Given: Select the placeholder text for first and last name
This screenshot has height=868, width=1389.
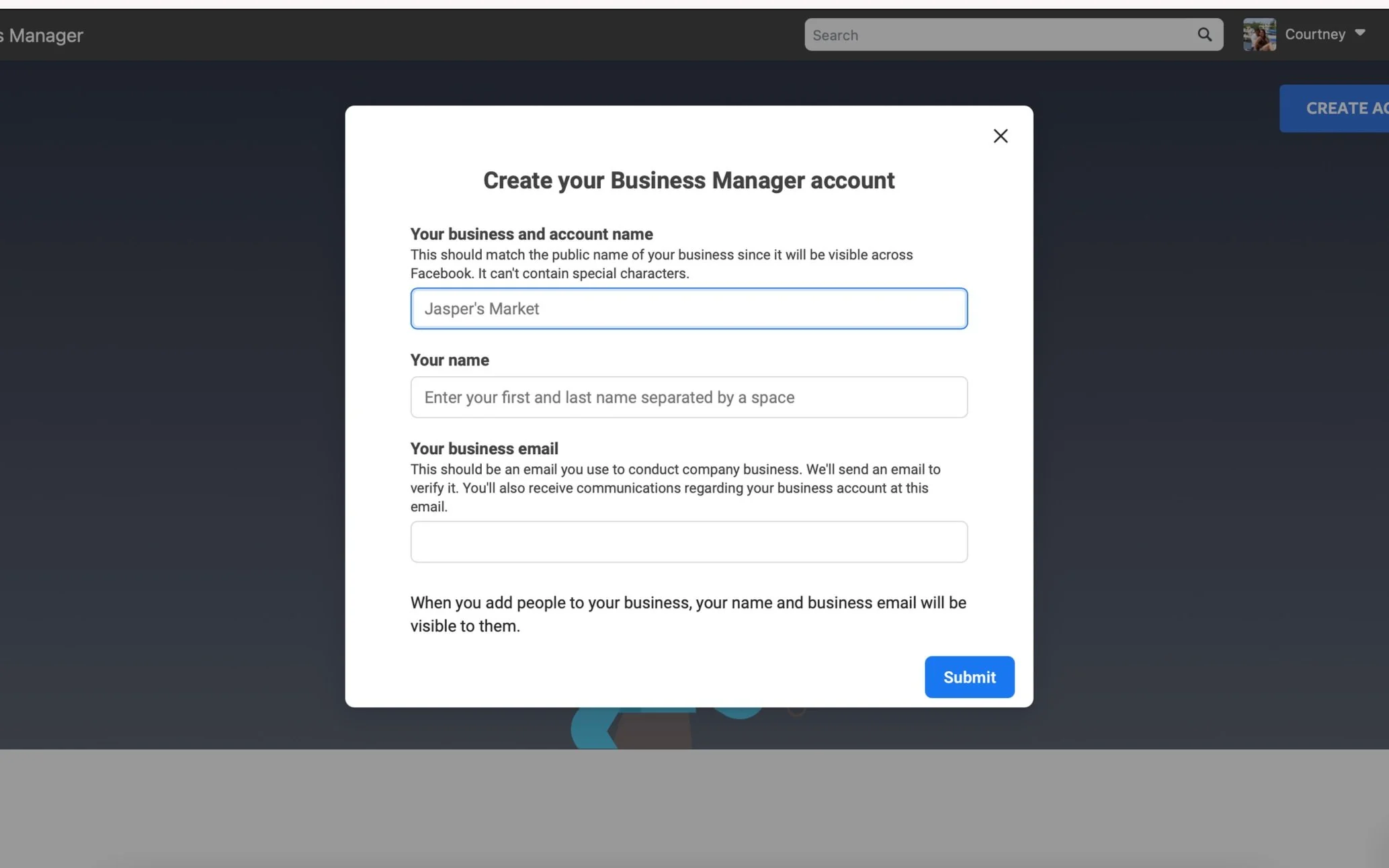Looking at the screenshot, I should tap(608, 397).
